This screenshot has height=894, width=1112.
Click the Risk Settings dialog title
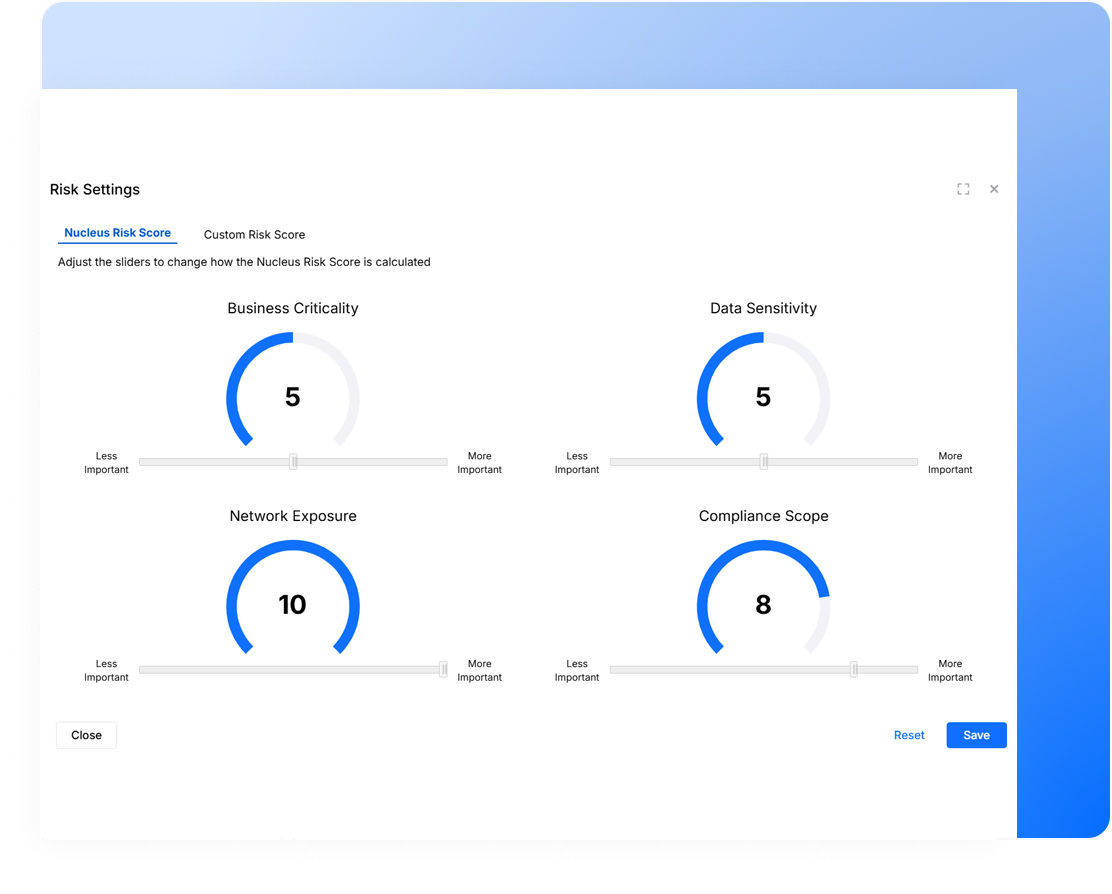pyautogui.click(x=95, y=190)
